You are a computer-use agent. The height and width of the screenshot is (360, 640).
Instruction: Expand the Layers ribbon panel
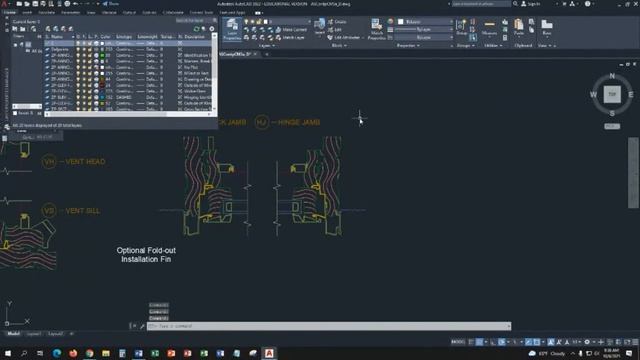(267, 46)
